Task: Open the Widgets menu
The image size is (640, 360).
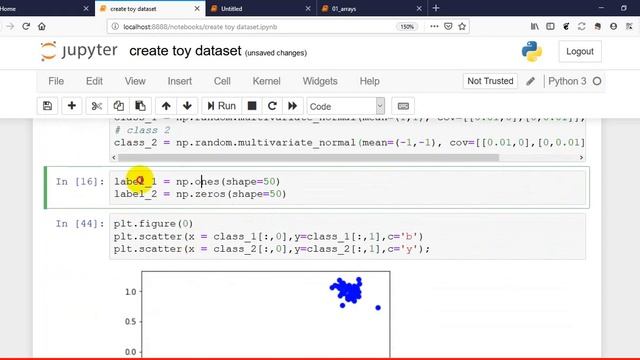Action: click(320, 81)
